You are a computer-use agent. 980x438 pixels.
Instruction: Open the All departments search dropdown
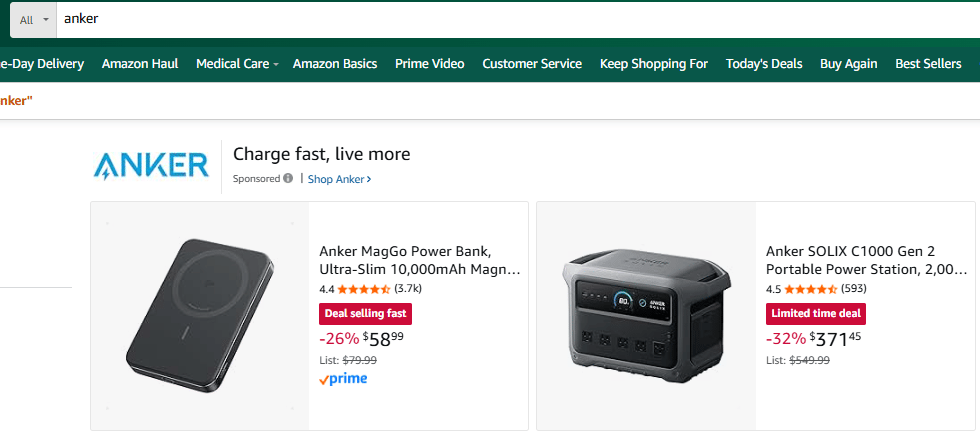33,20
